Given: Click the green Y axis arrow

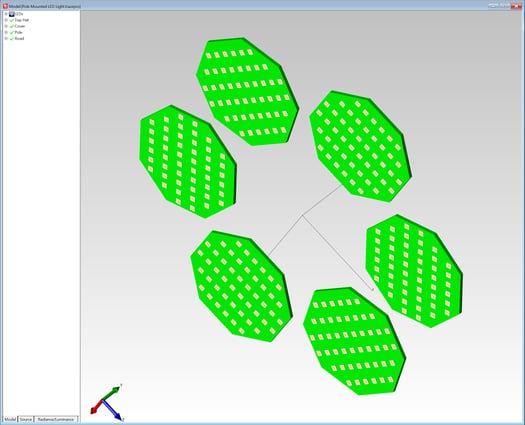Looking at the screenshot, I should coord(111,393).
